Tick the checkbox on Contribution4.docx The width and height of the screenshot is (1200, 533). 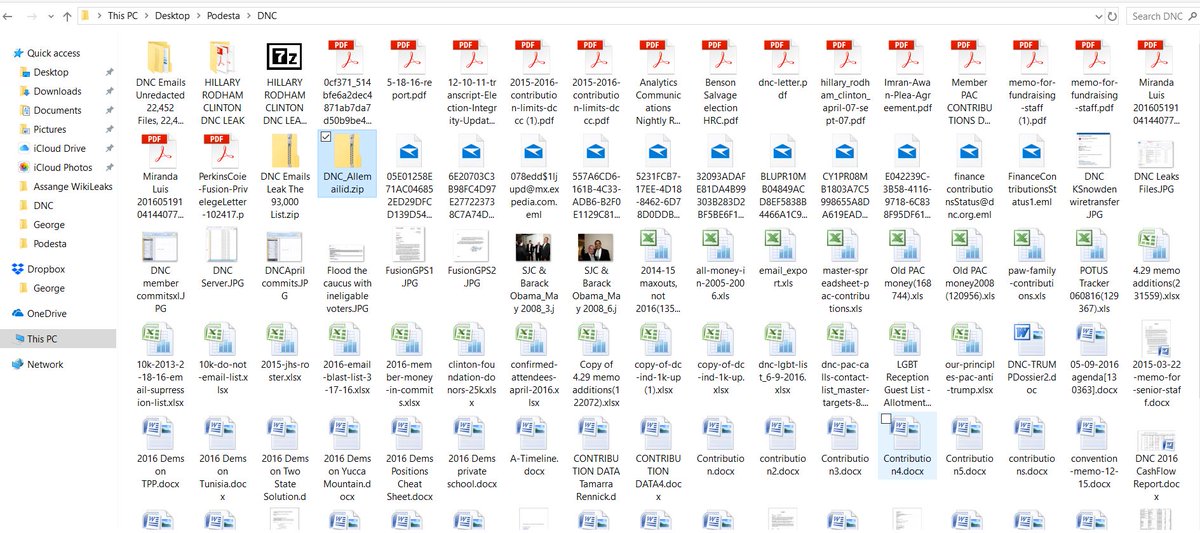(x=887, y=419)
